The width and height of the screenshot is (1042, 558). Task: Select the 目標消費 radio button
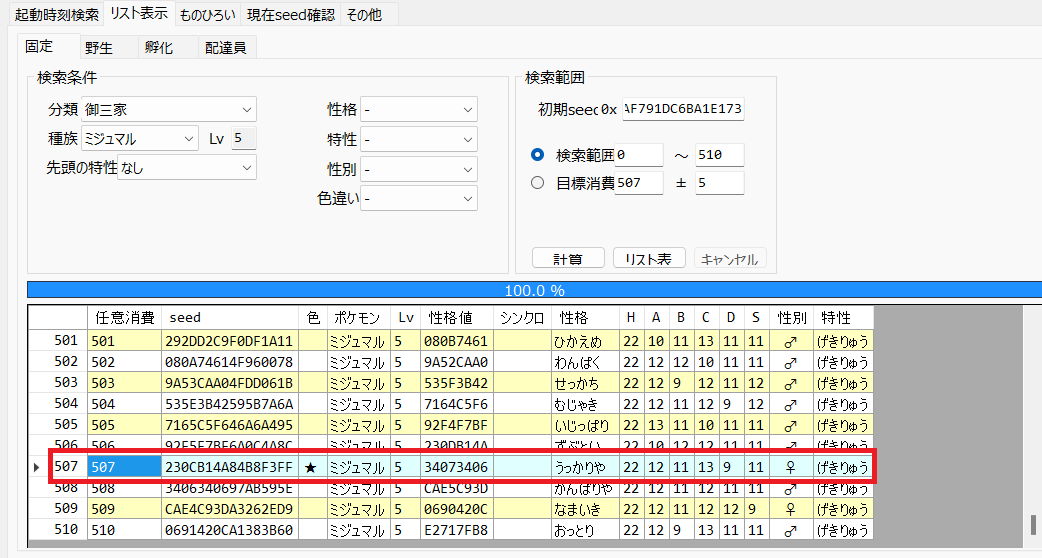[538, 183]
